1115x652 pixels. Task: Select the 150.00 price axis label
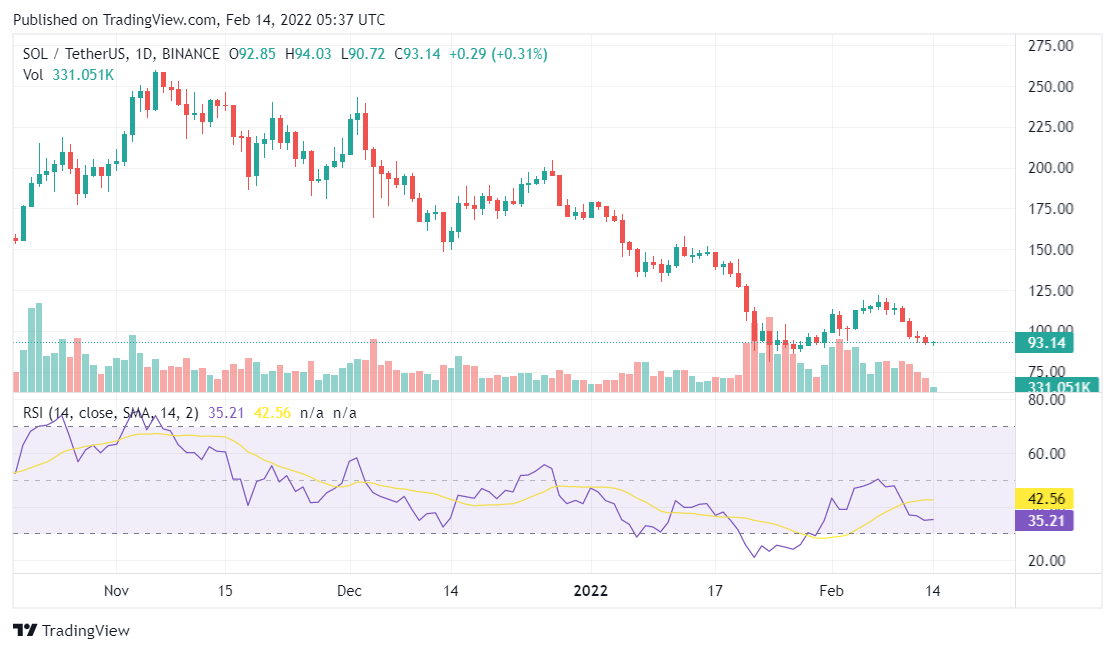(x=1050, y=249)
